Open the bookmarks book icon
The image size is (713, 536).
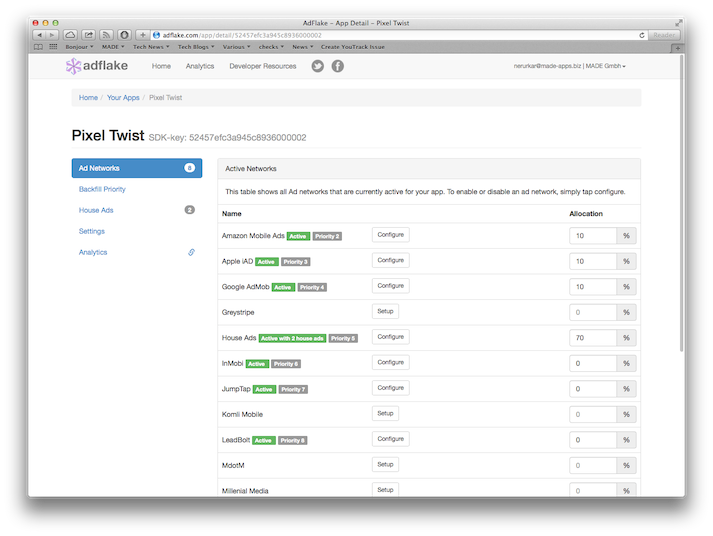(39, 47)
